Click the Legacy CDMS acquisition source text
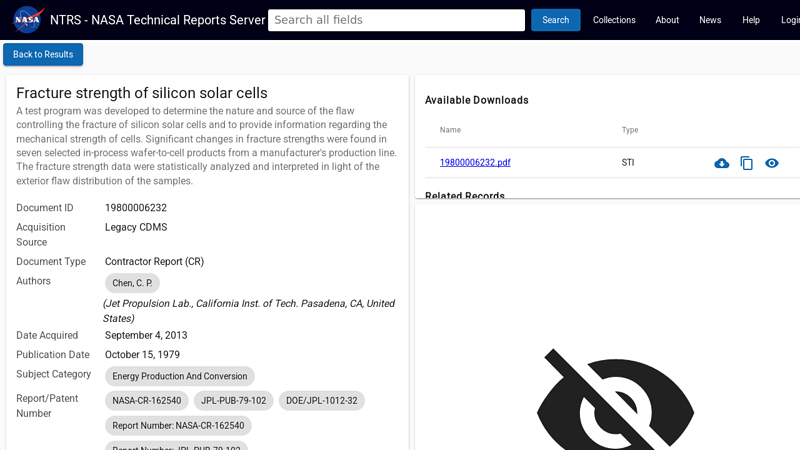The height and width of the screenshot is (450, 800). click(136, 227)
